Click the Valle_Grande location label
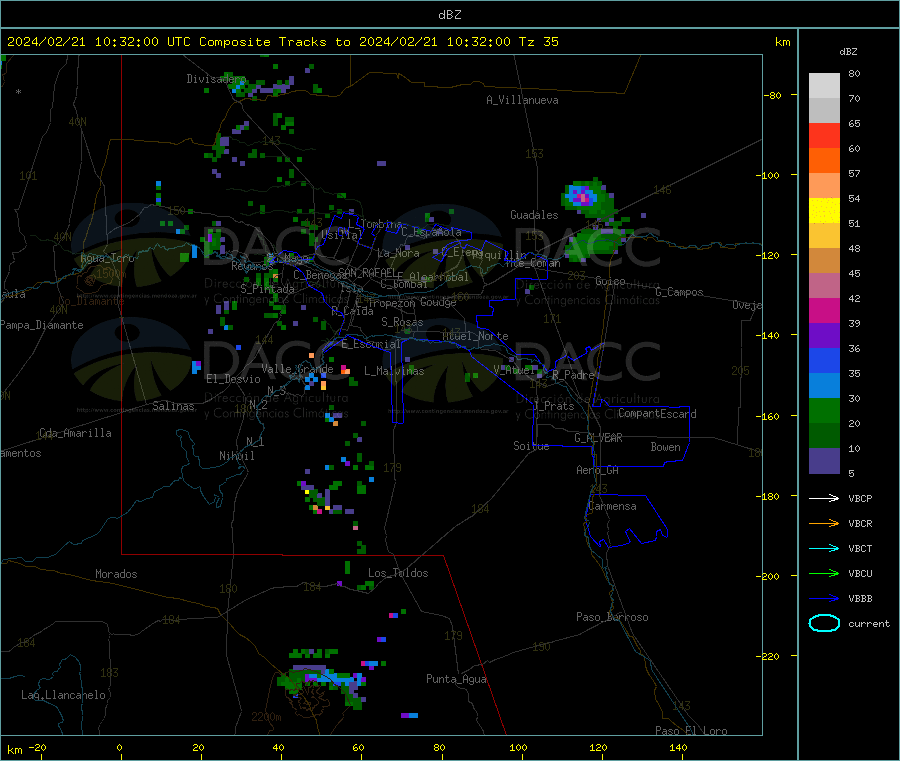This screenshot has width=900, height=761. coord(297,369)
